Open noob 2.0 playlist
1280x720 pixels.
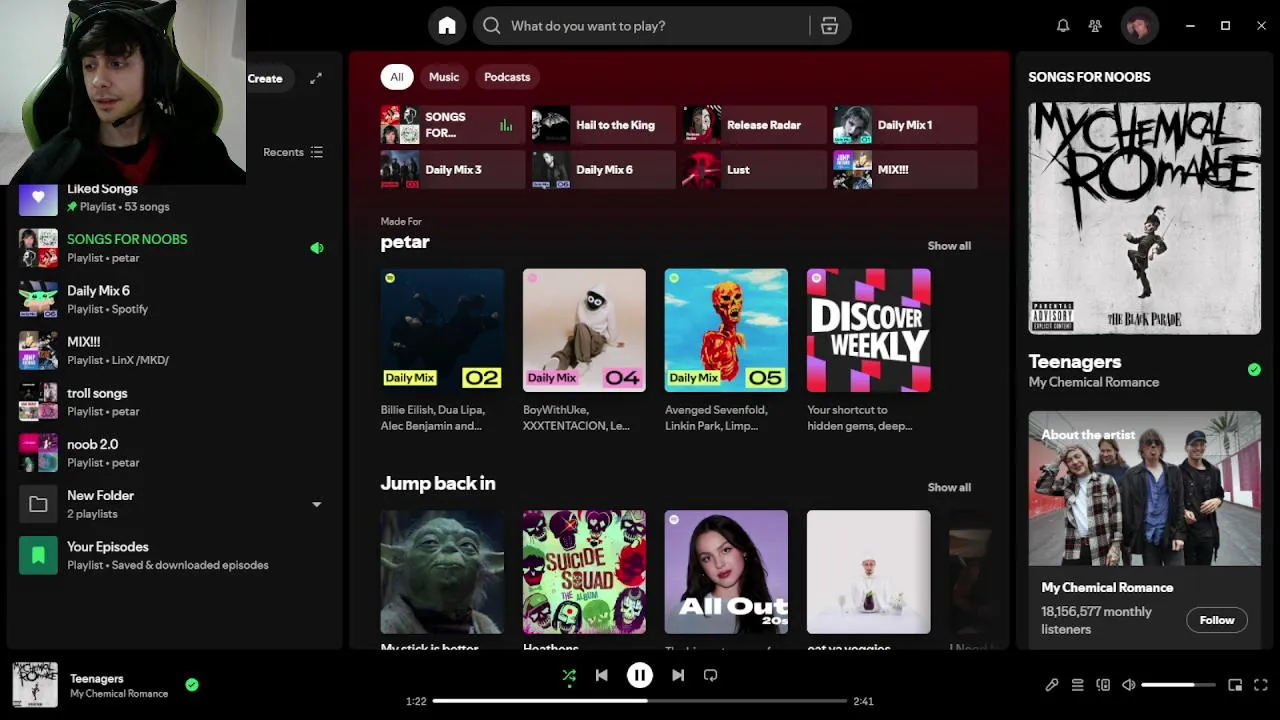(175, 453)
